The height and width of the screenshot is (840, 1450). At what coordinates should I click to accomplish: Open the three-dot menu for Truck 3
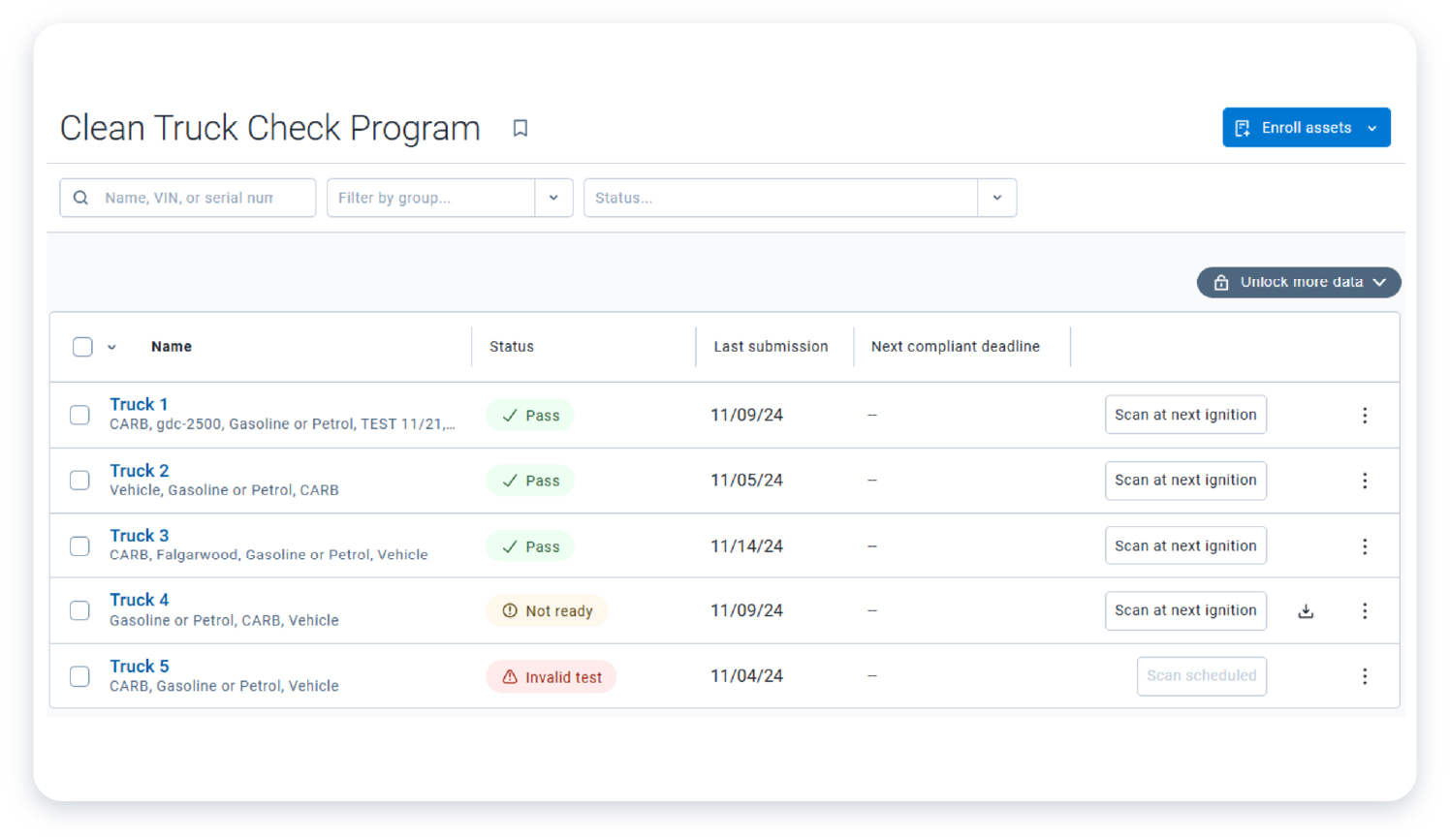1365,546
